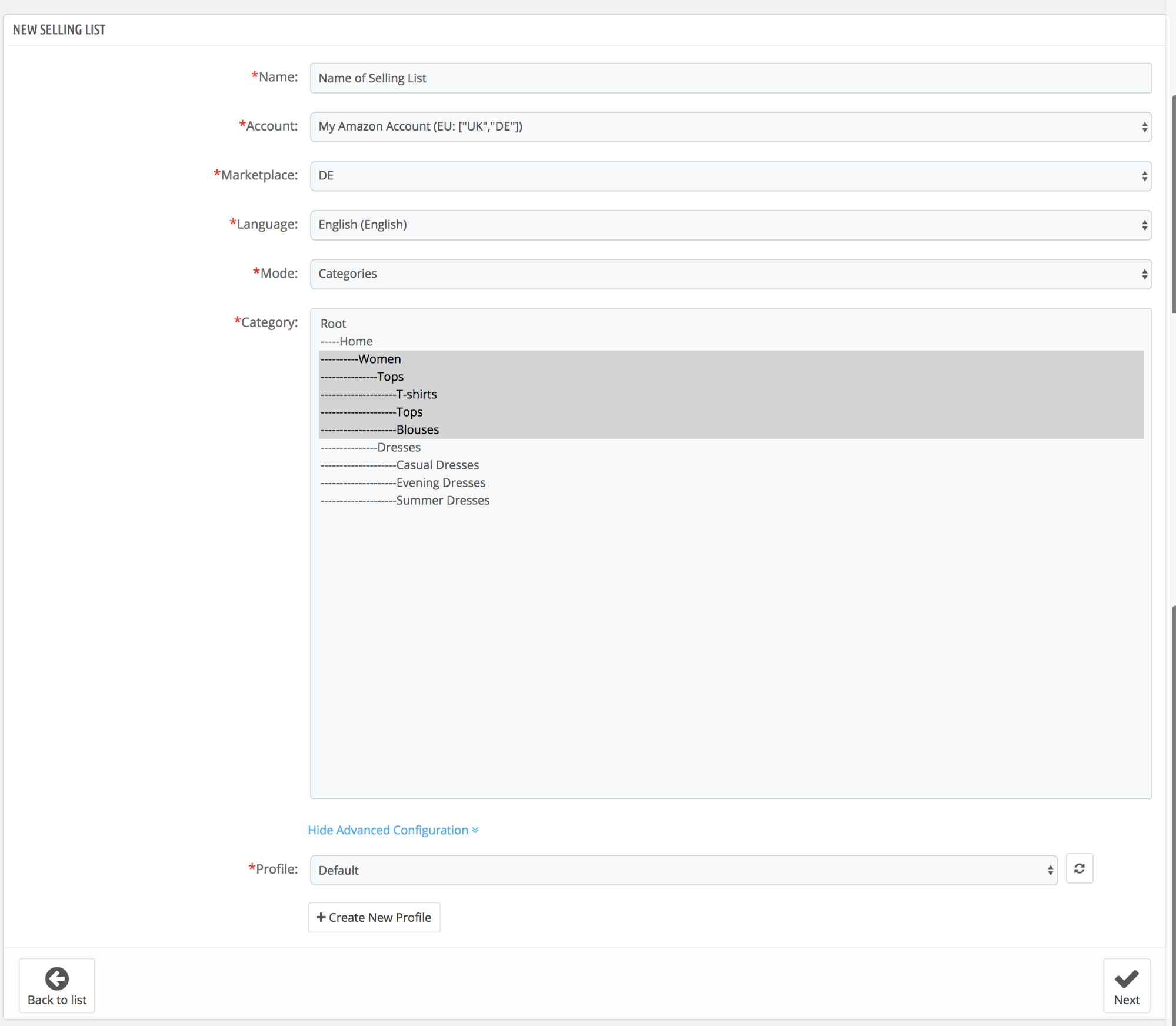This screenshot has height=1026, width=1176.
Task: Select Summer Dresses category row
Action: pyautogui.click(x=731, y=500)
